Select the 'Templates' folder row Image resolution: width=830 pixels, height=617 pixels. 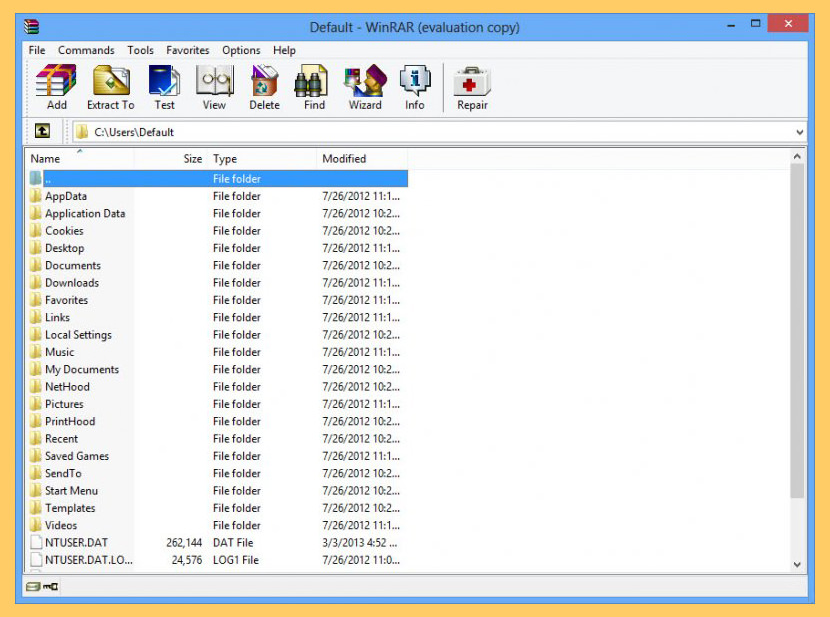click(217, 508)
